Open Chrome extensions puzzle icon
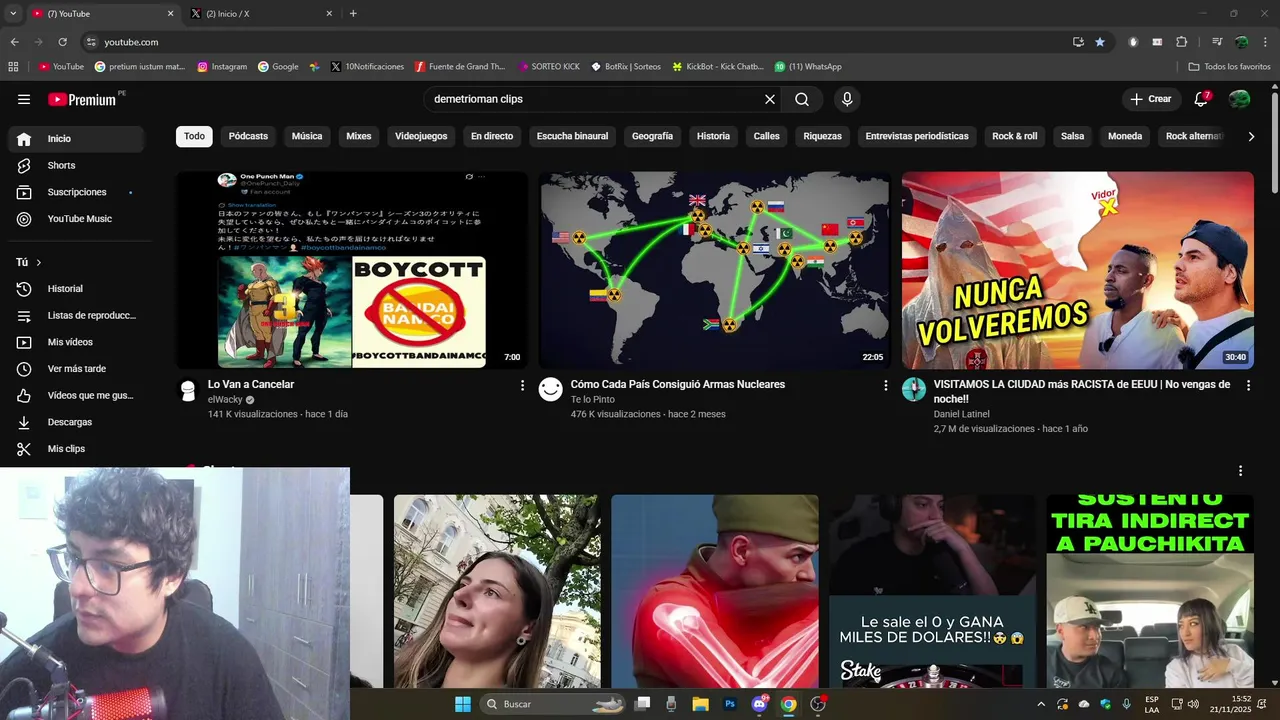This screenshot has width=1280, height=720. click(x=1182, y=42)
